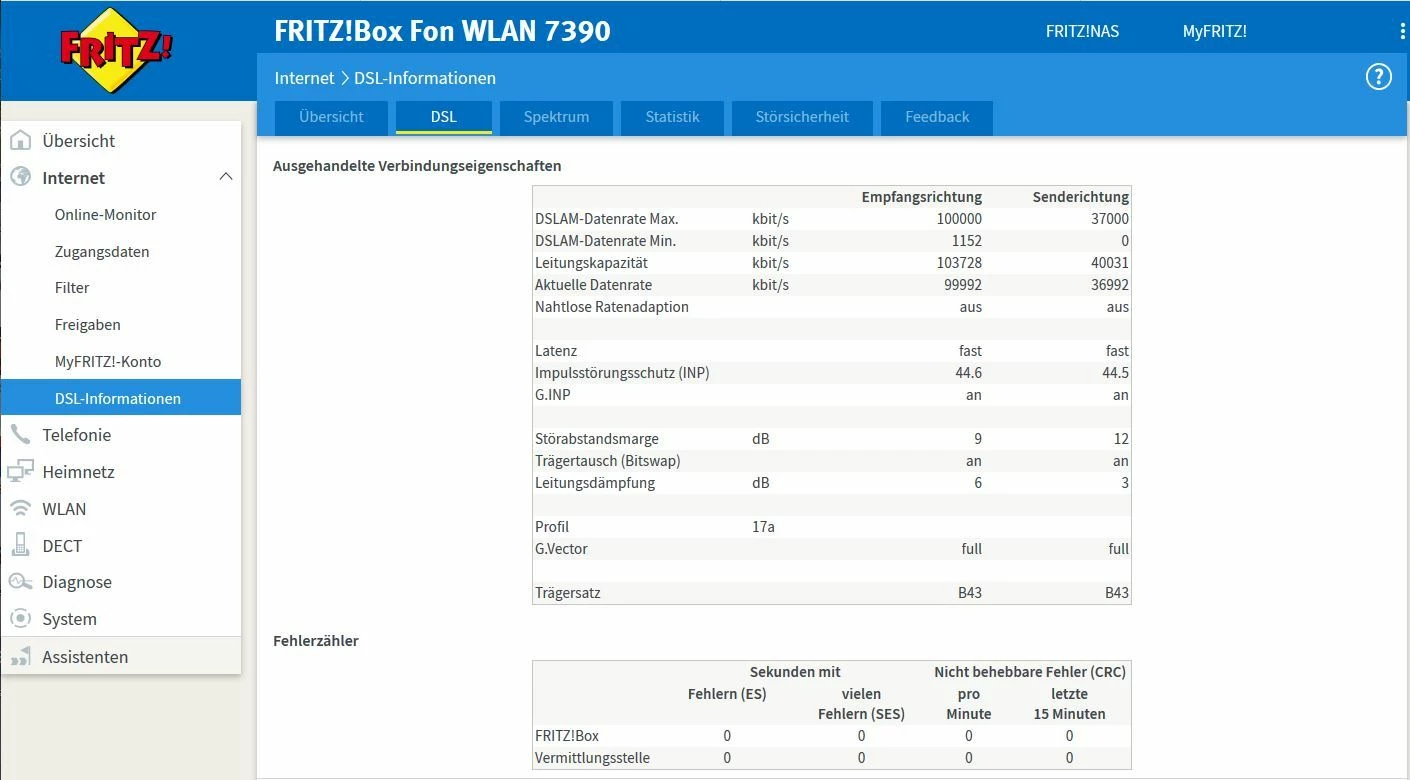Click the Fehlerzähler section heading

(316, 641)
